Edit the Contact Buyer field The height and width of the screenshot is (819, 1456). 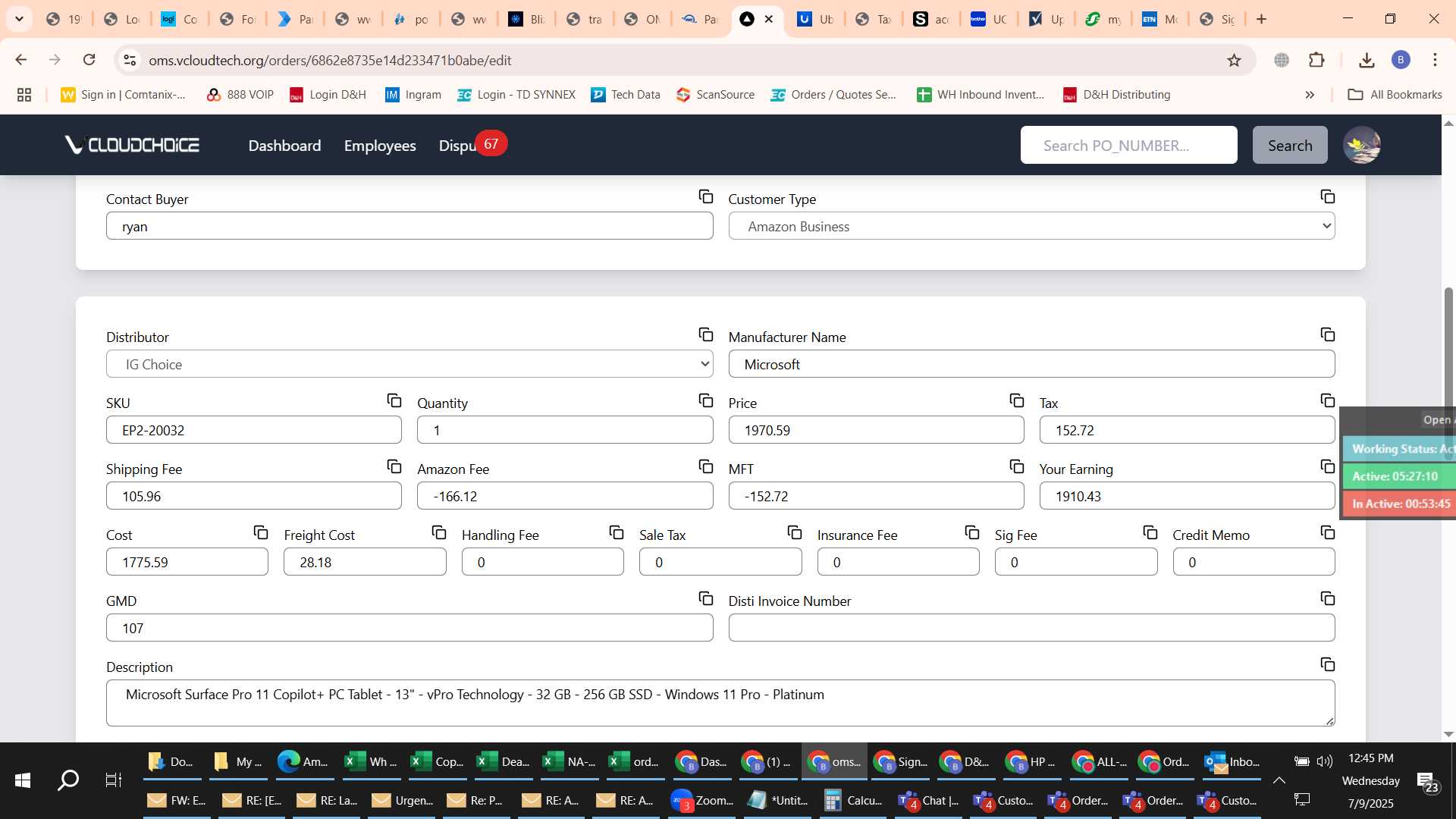pos(409,226)
